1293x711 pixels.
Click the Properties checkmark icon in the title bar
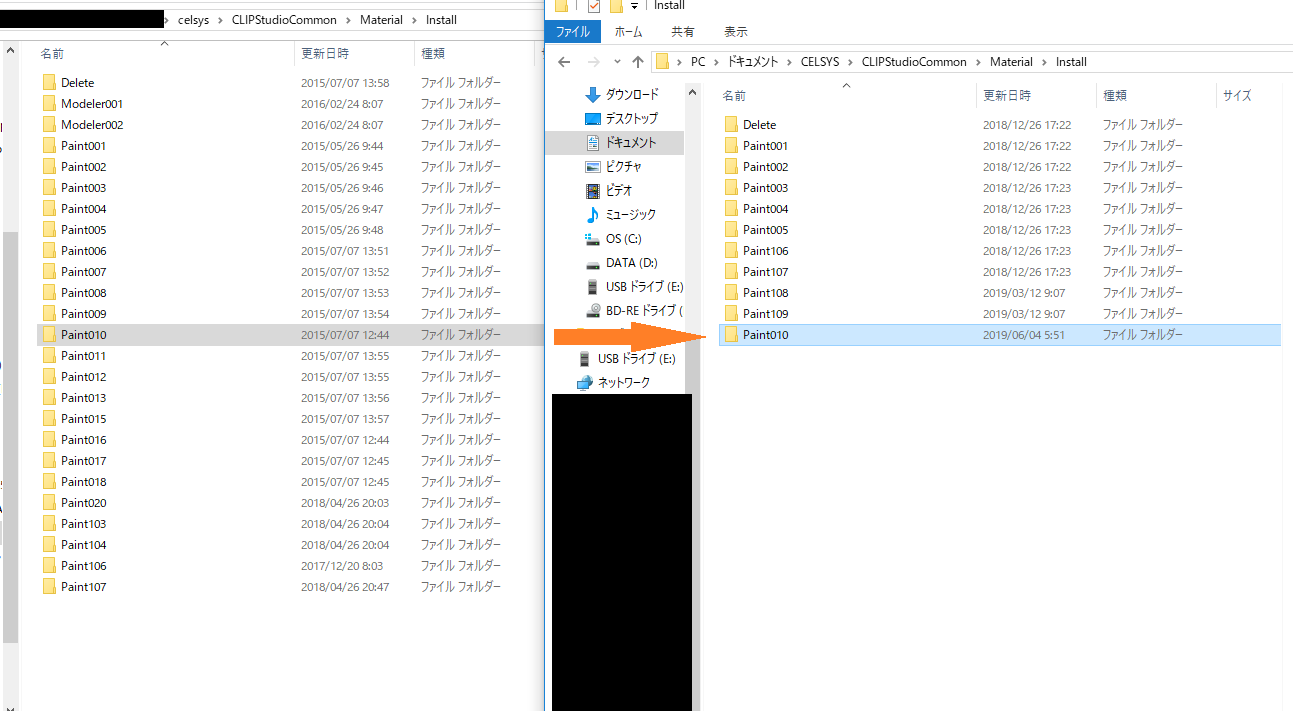click(594, 6)
